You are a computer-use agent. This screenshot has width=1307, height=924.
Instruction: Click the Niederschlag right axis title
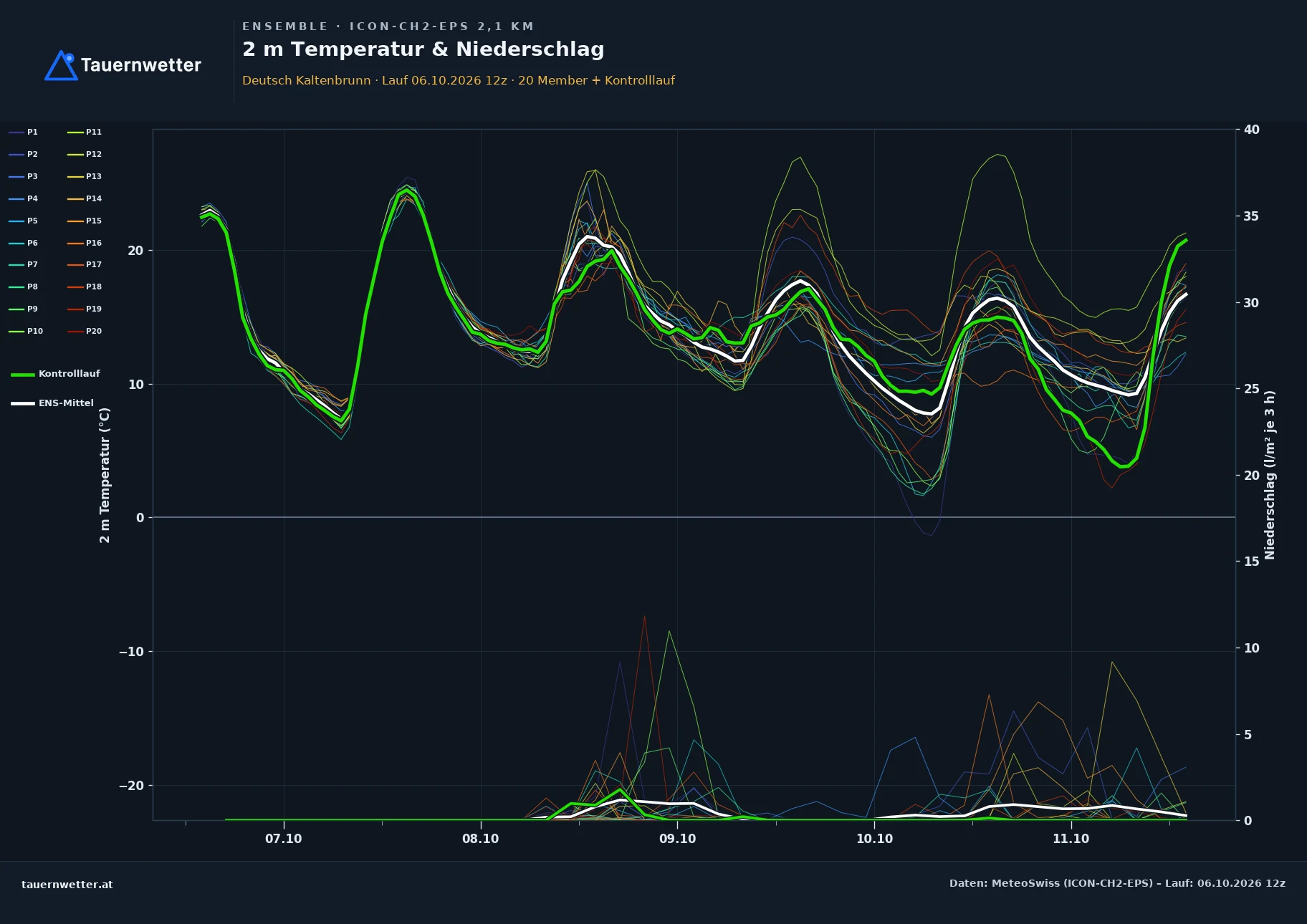[1270, 475]
